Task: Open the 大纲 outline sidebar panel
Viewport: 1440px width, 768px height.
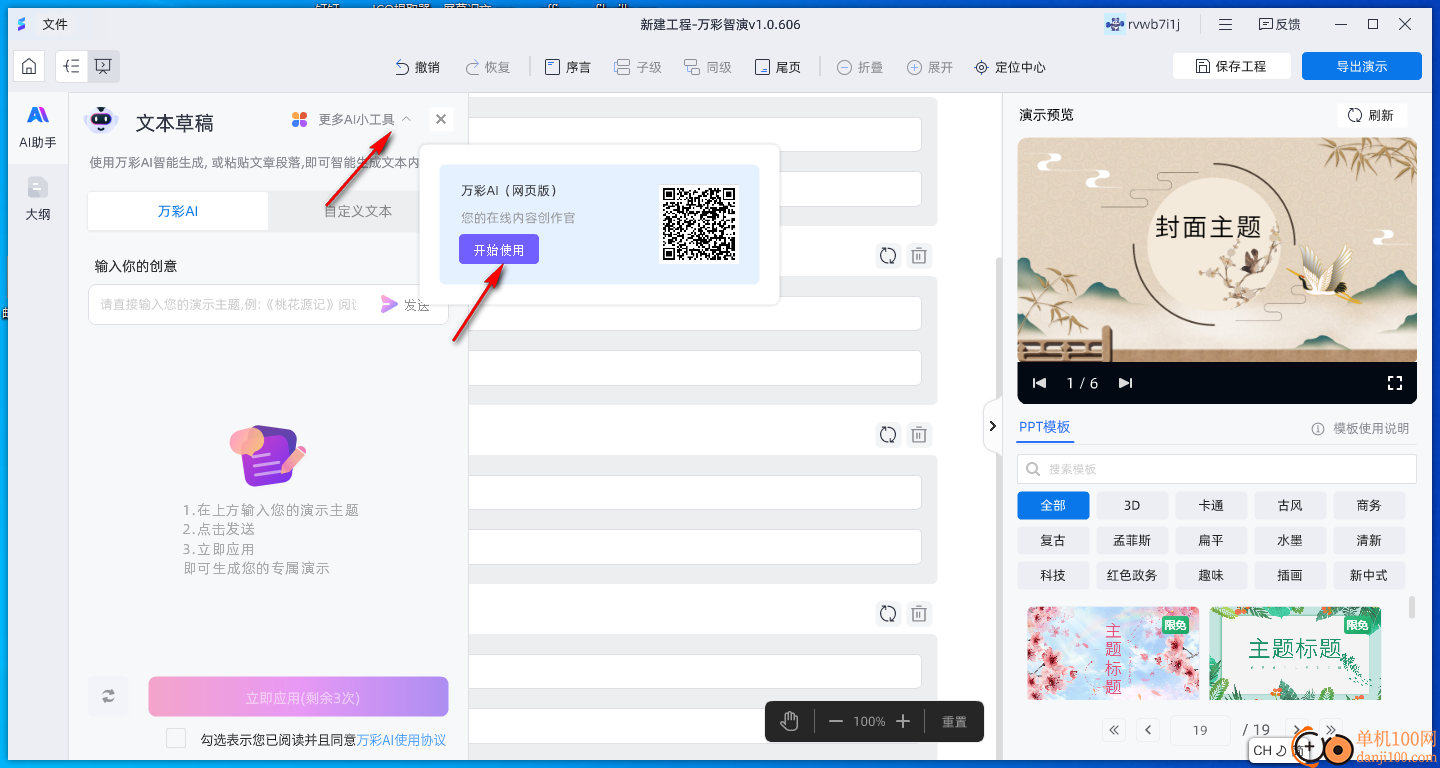Action: tap(38, 199)
